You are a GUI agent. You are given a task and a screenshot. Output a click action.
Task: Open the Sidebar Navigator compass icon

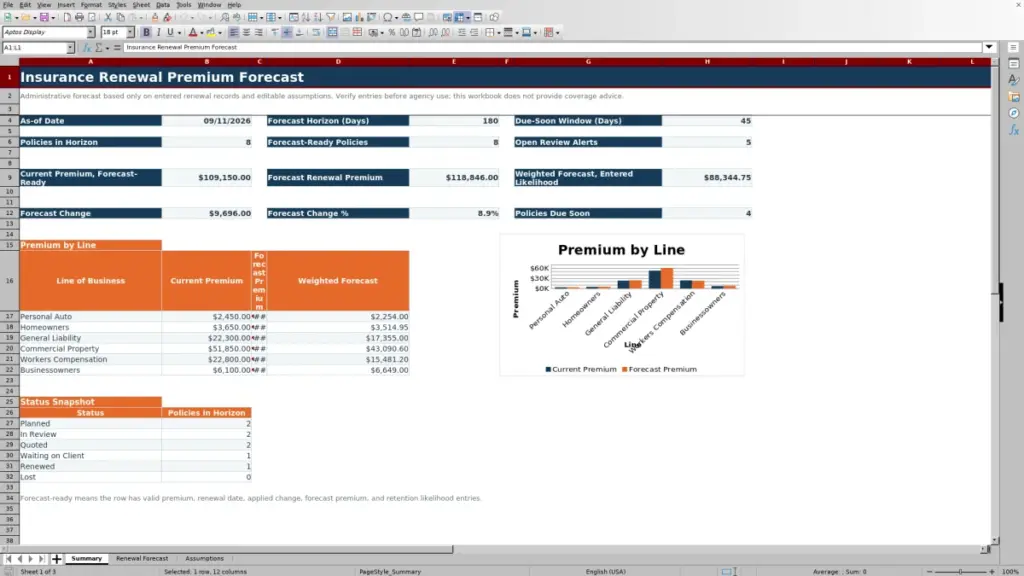point(1014,114)
